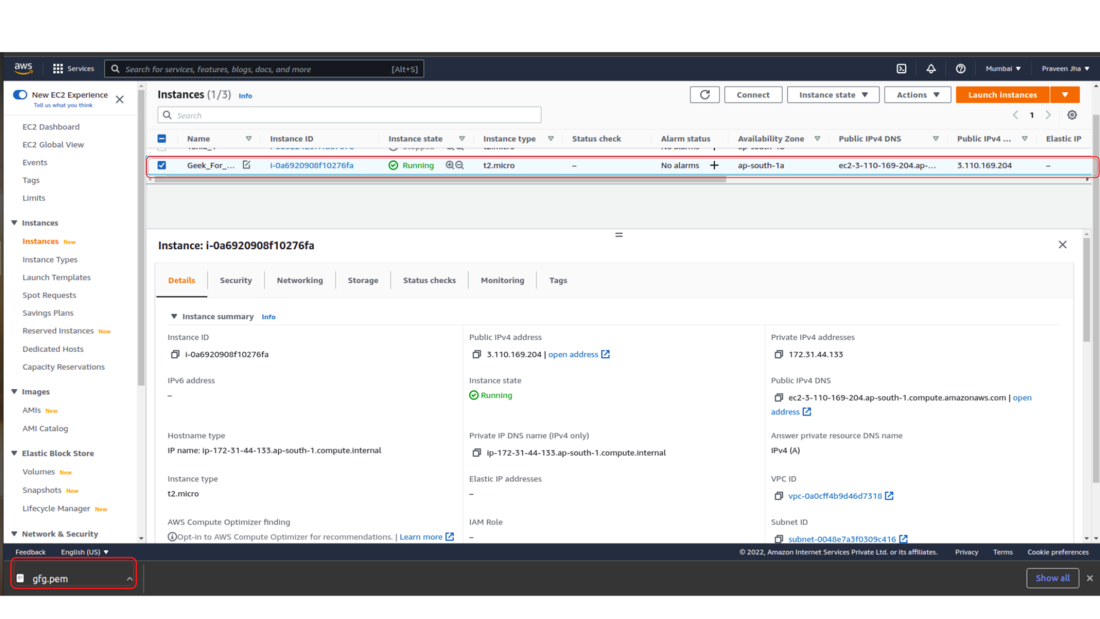Open the help question mark icon

coord(960,69)
